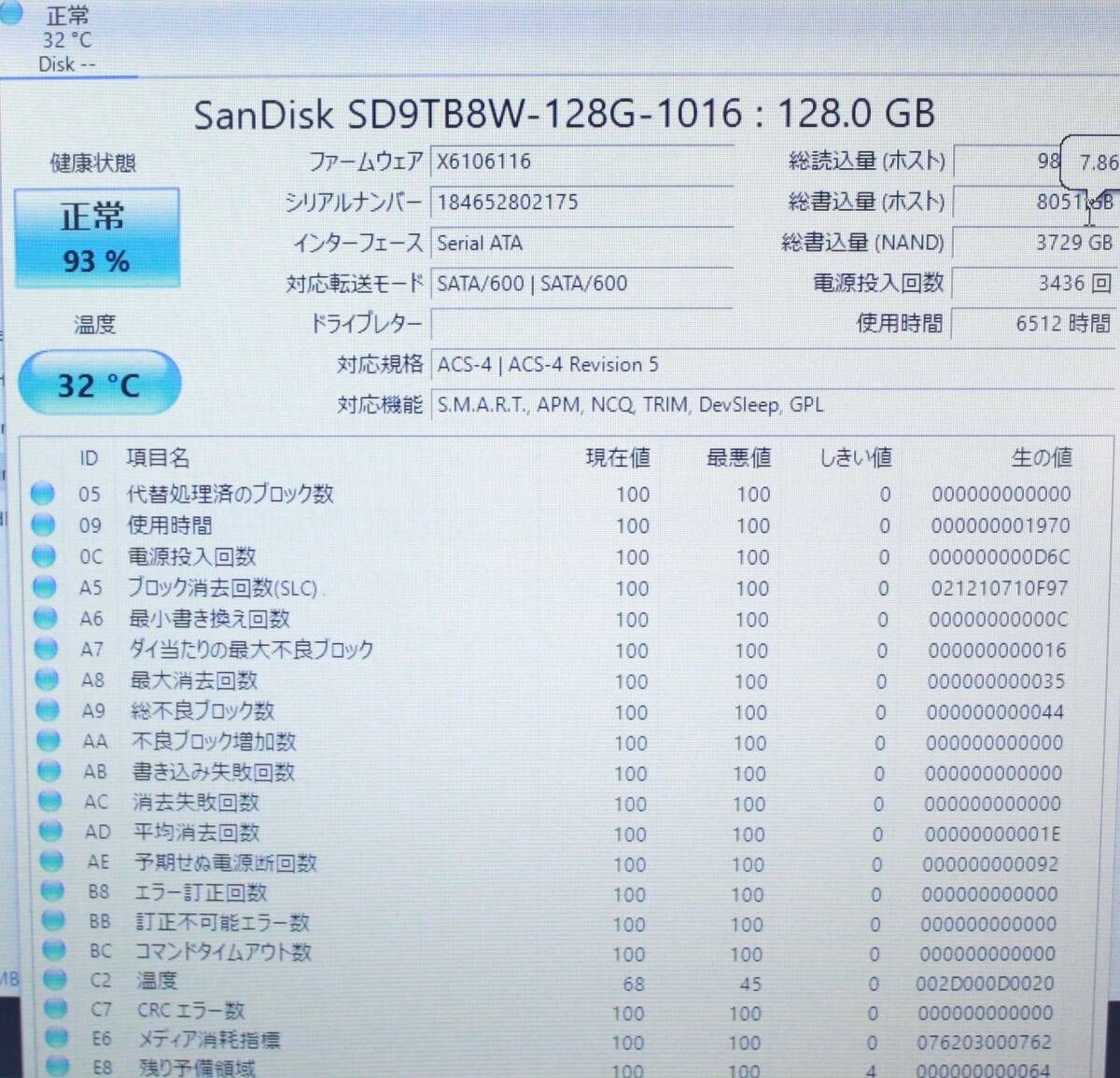
Task: Select the 使用時間 attribute row name
Action: 170,525
